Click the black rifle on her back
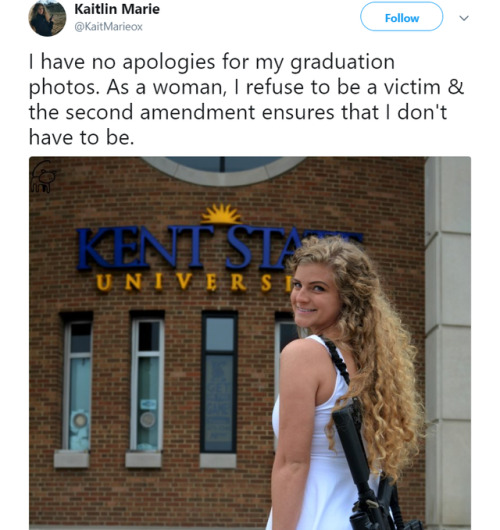The image size is (500, 530). [368, 466]
